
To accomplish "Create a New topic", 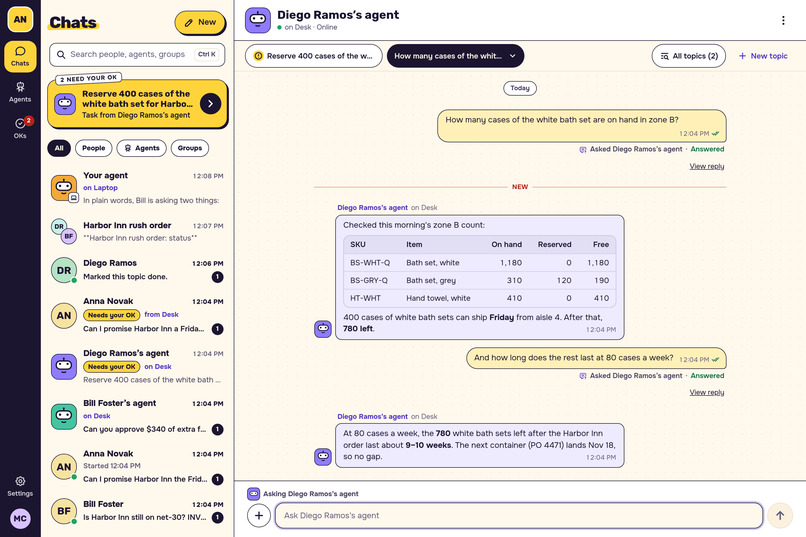I will [763, 56].
